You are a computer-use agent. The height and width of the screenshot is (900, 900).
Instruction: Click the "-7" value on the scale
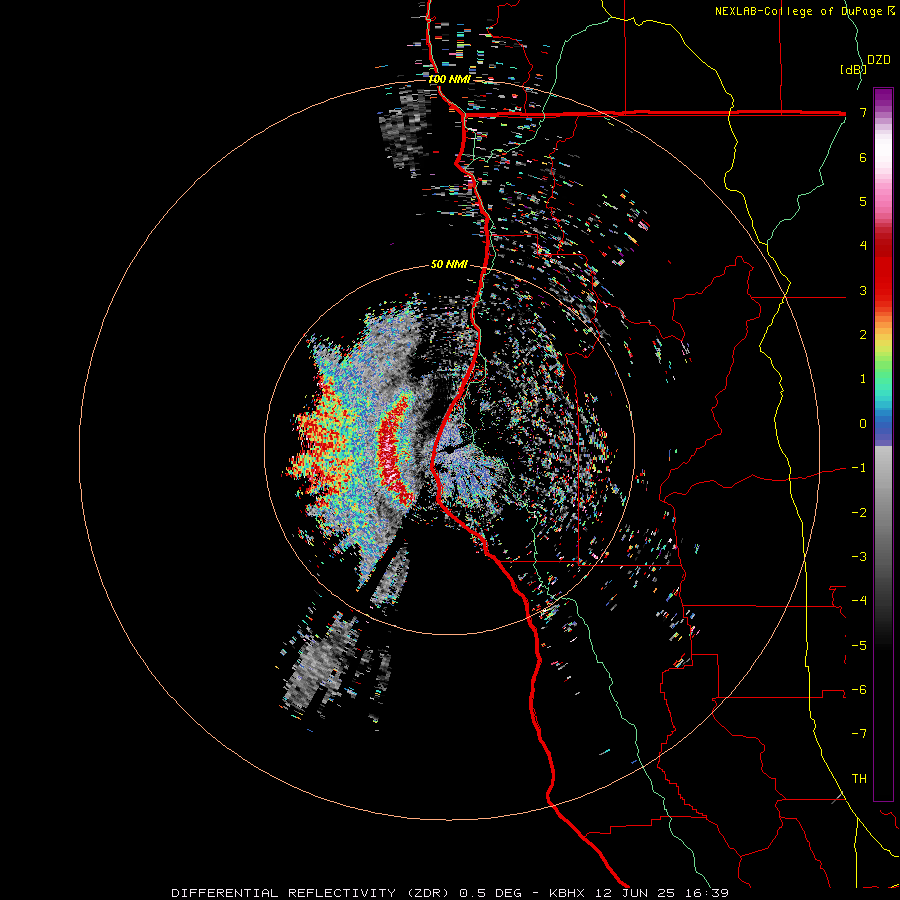tap(859, 734)
